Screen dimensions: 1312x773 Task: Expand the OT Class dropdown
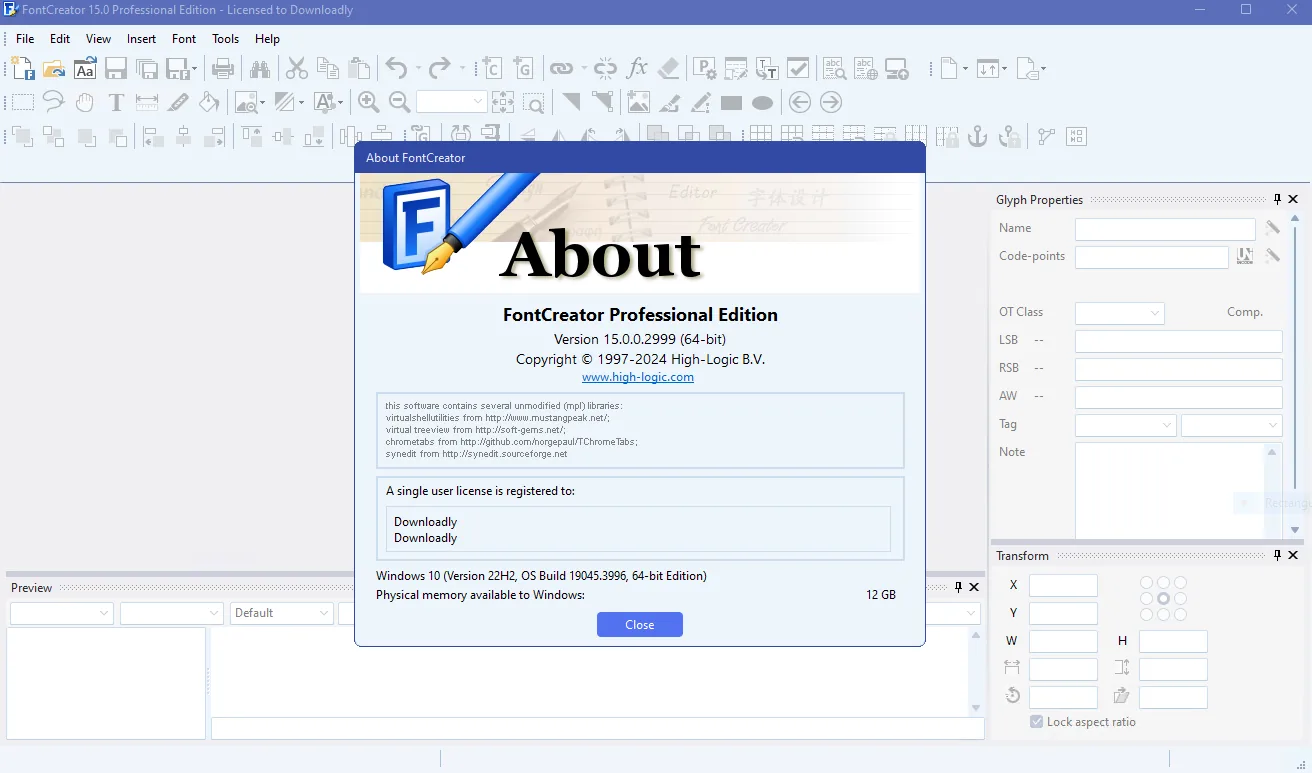(x=1120, y=313)
